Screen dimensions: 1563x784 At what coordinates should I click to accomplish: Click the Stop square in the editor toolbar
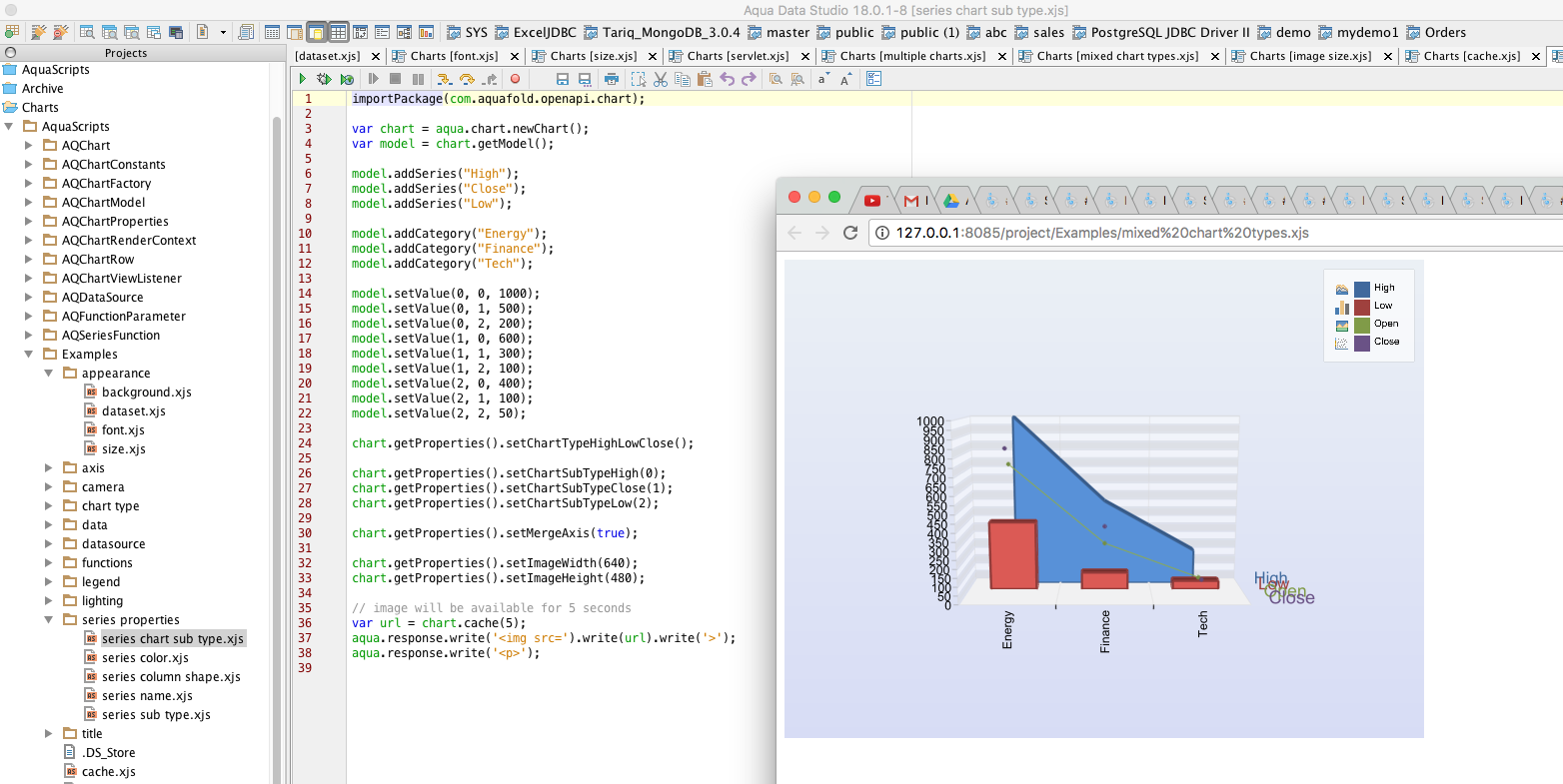click(396, 79)
